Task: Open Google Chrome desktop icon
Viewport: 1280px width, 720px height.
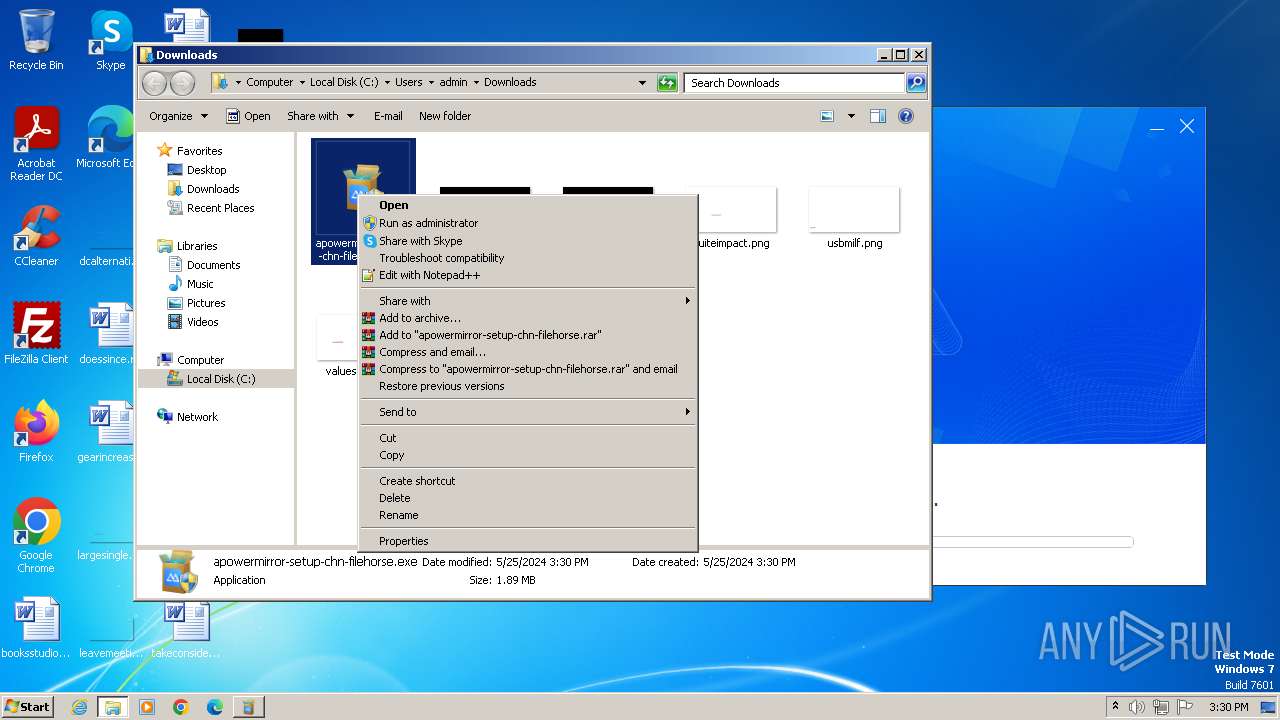Action: (36, 536)
